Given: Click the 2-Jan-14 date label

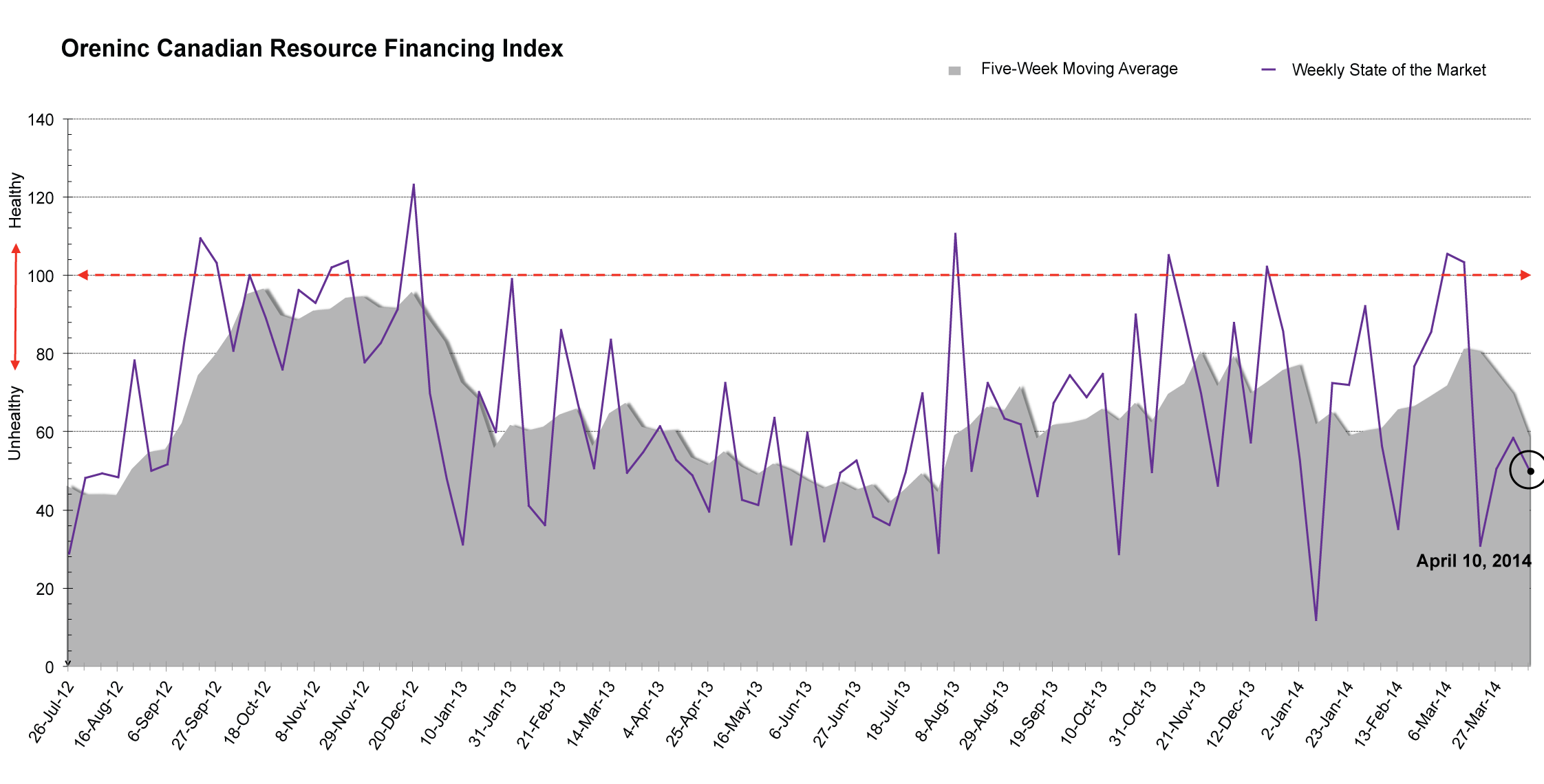Looking at the screenshot, I should pos(1283,710).
